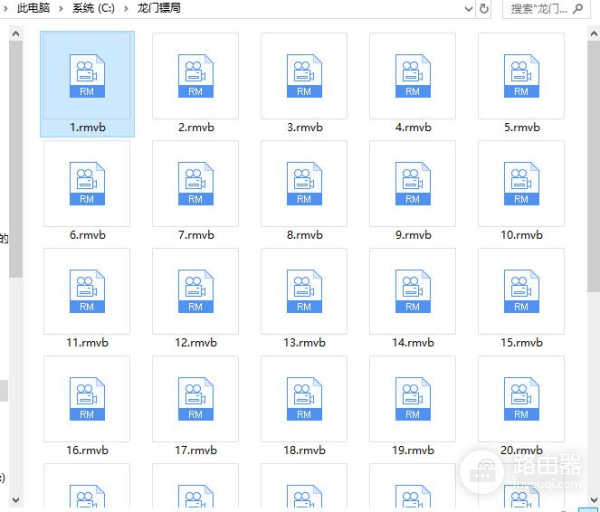Select the 12.rmvb video file icon

coord(196,291)
